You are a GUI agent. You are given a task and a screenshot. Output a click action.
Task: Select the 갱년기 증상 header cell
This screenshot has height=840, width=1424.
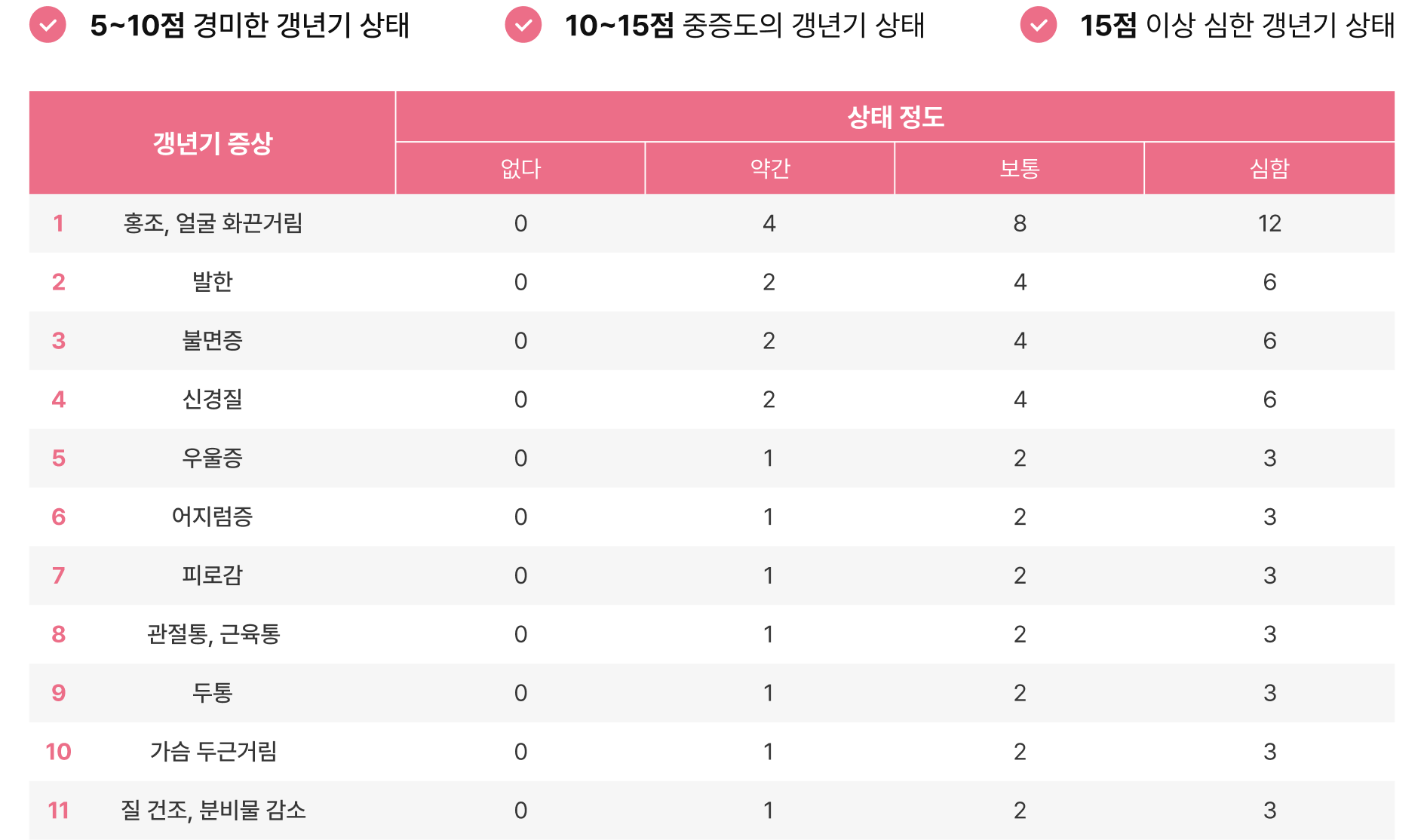coord(212,143)
